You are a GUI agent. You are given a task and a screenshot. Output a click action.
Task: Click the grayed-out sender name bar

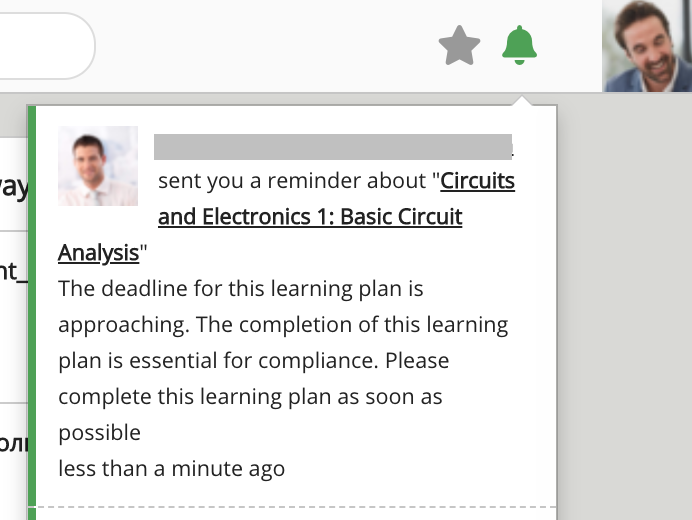click(333, 146)
